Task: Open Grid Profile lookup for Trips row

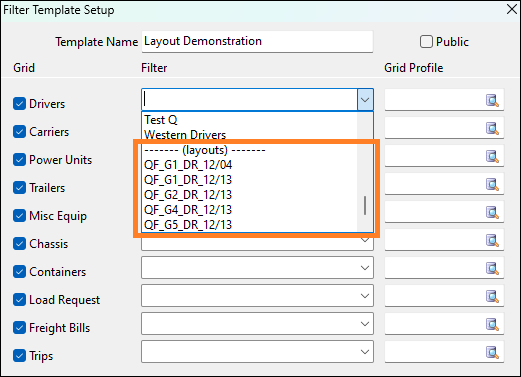Action: coord(492,352)
